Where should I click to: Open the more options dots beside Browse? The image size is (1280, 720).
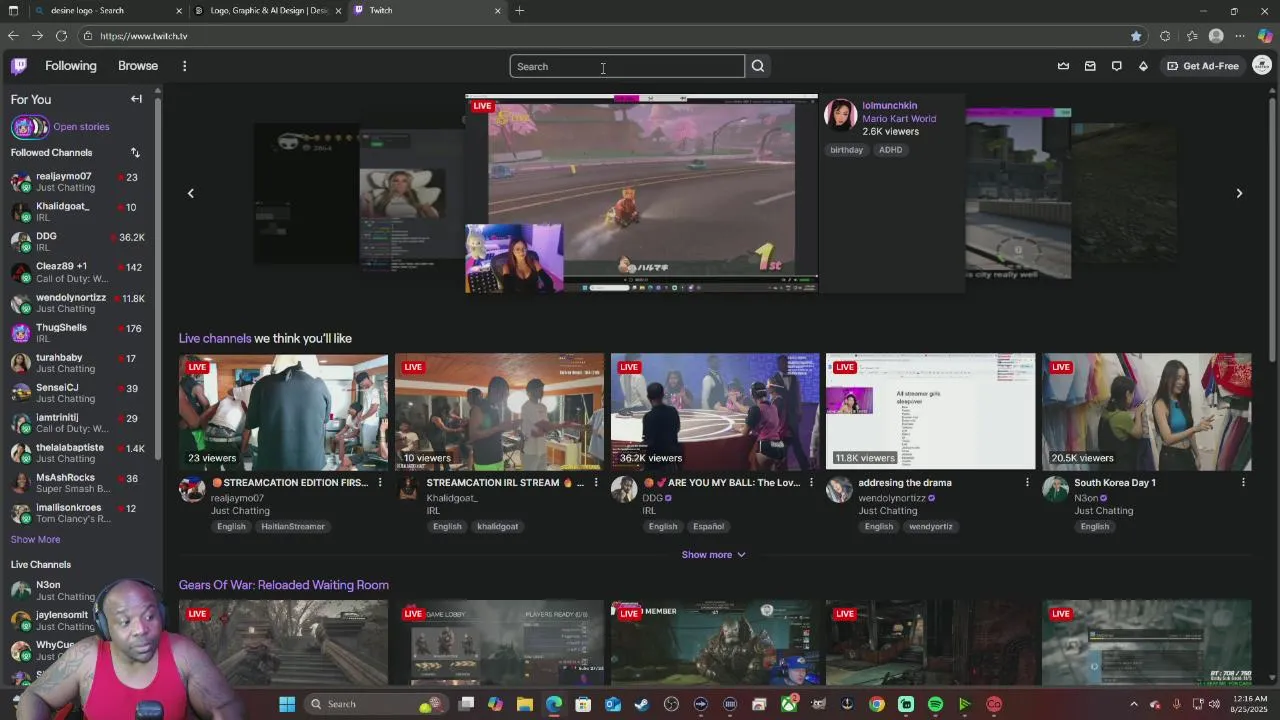click(x=184, y=66)
